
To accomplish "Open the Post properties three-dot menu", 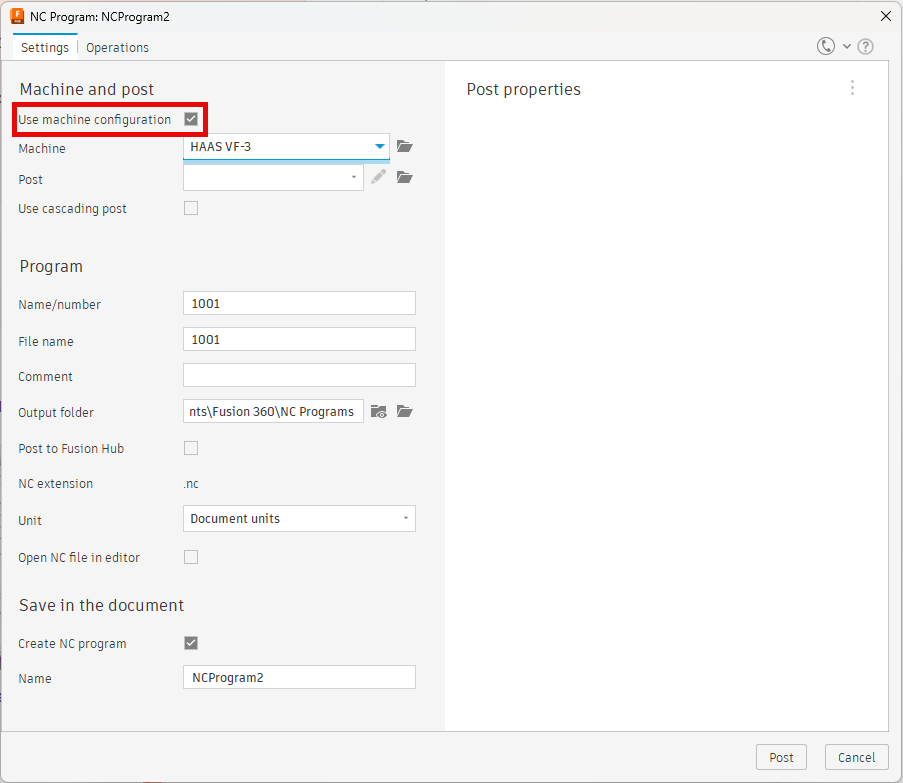I will click(852, 88).
